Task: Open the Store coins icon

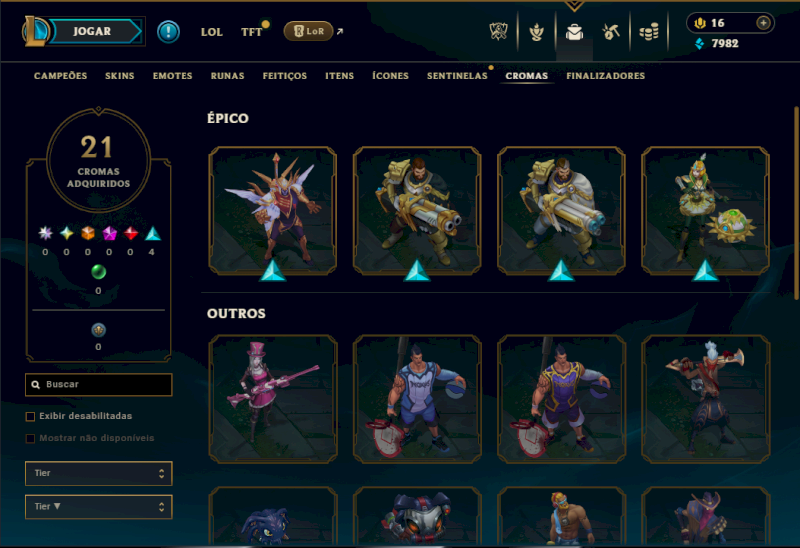Action: click(648, 32)
